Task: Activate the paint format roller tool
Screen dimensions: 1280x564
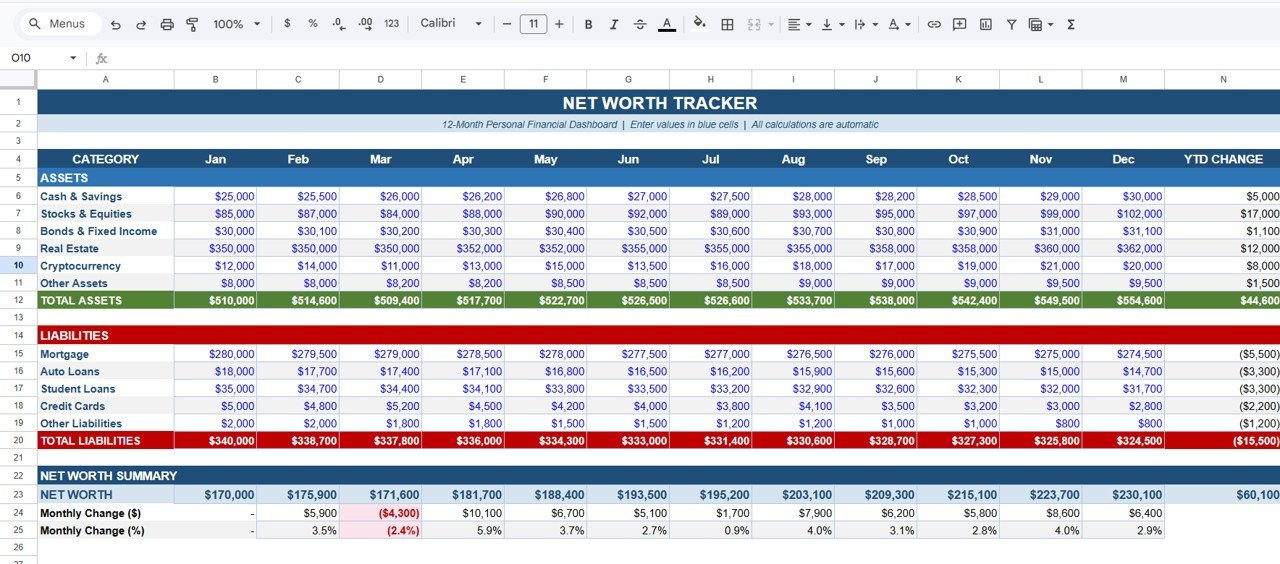Action: click(192, 24)
